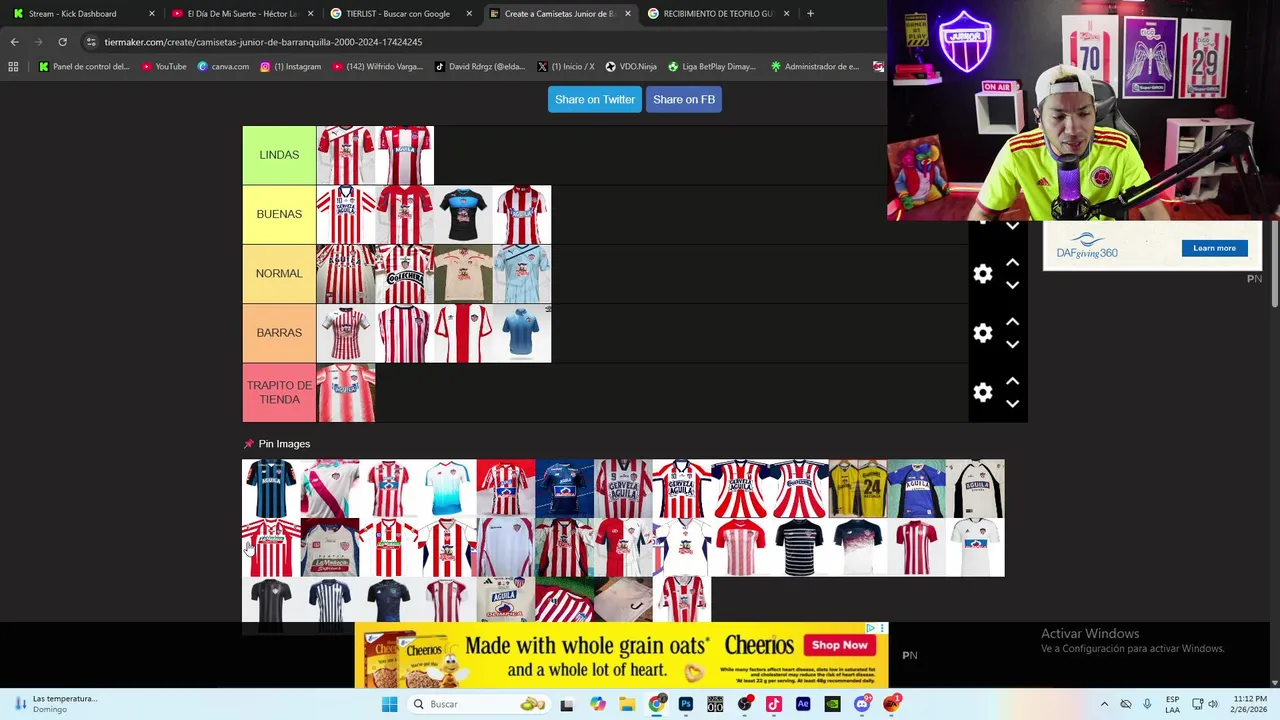Click Share on FB button
Screen dimensions: 1280x720
(684, 99)
